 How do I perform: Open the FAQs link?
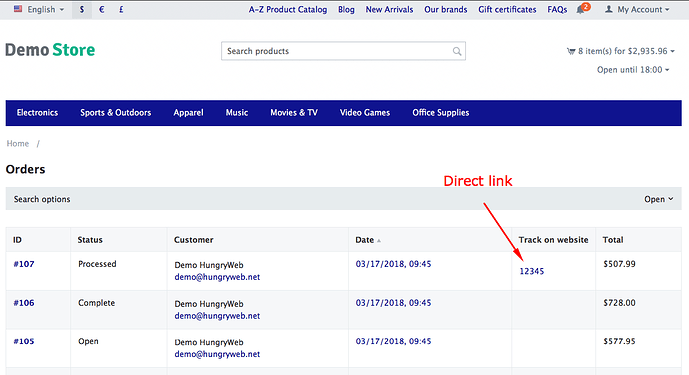[x=557, y=9]
